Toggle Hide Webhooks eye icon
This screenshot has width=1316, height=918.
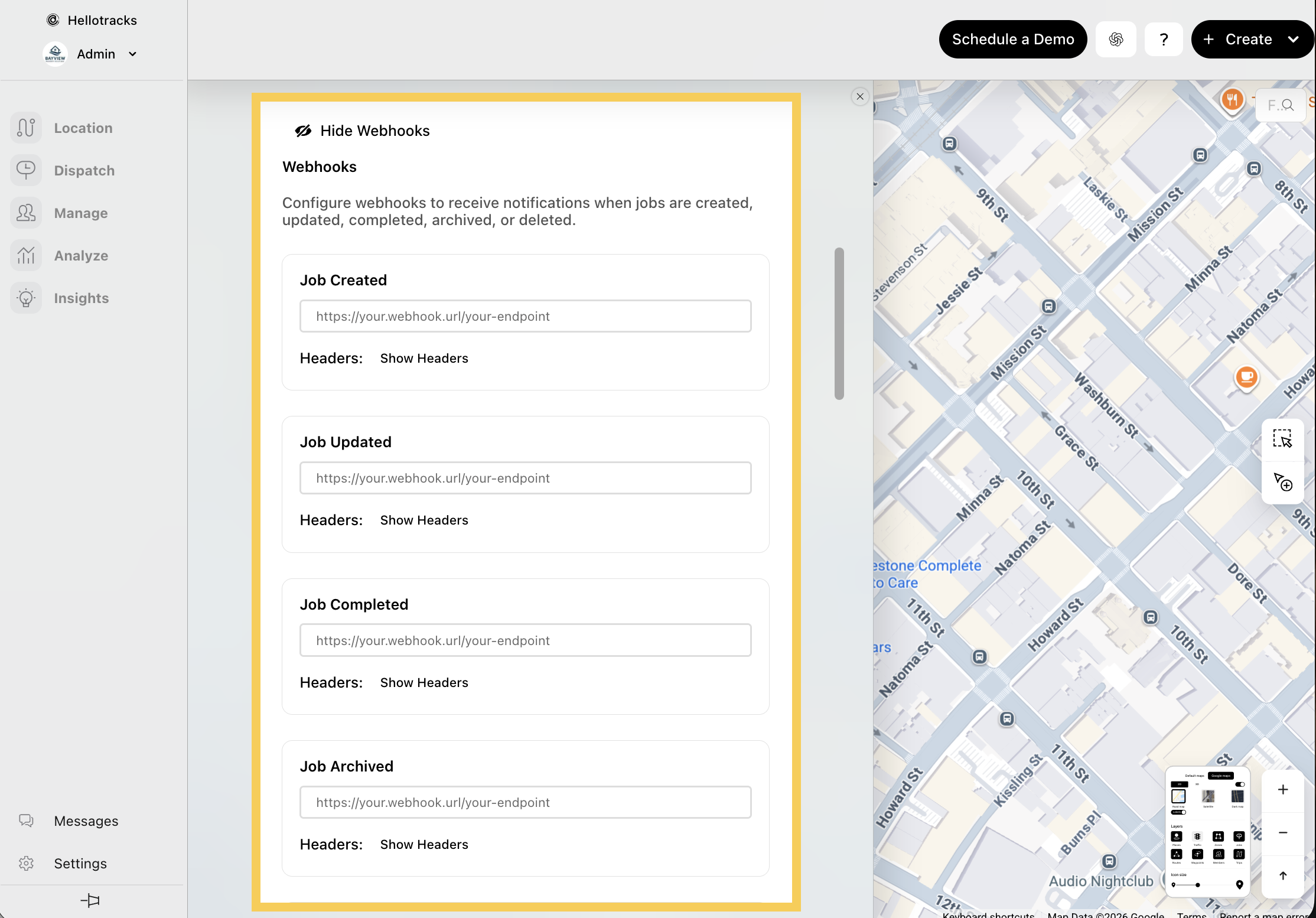click(x=303, y=131)
